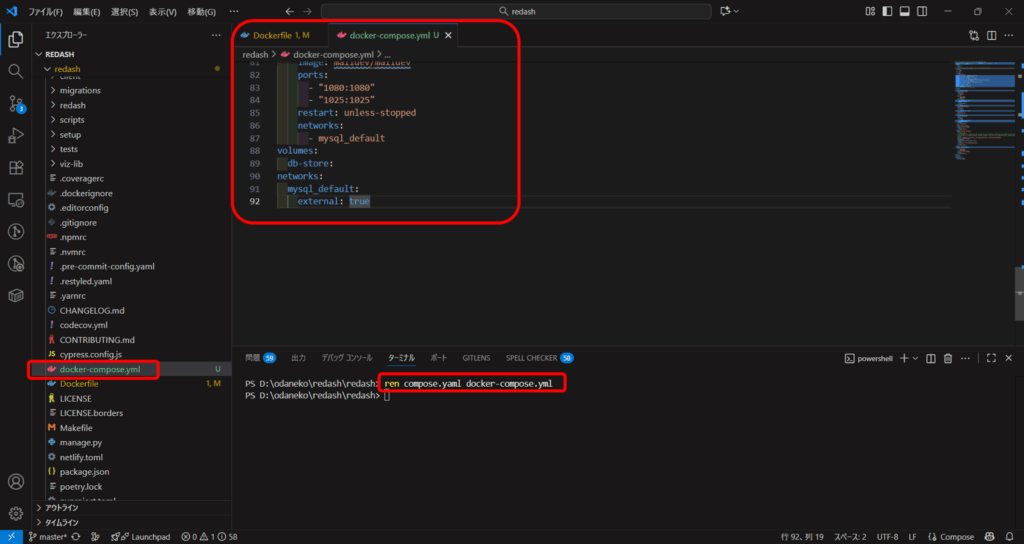
Task: Open the Search view in activity bar
Action: (x=16, y=72)
